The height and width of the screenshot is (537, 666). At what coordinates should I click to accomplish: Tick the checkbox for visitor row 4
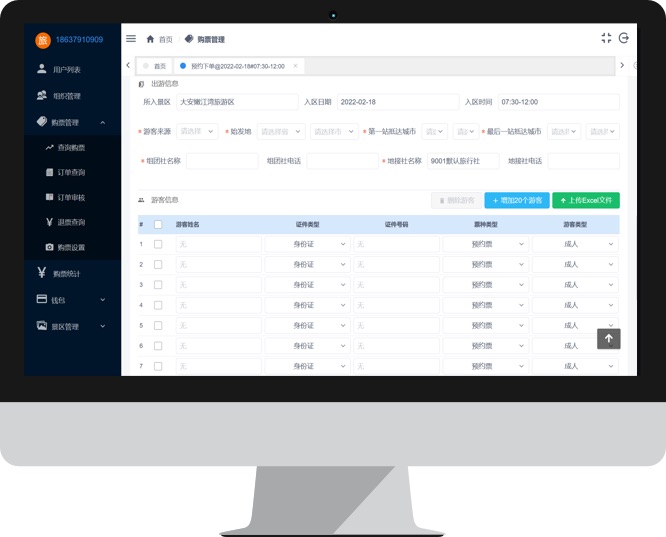point(158,305)
